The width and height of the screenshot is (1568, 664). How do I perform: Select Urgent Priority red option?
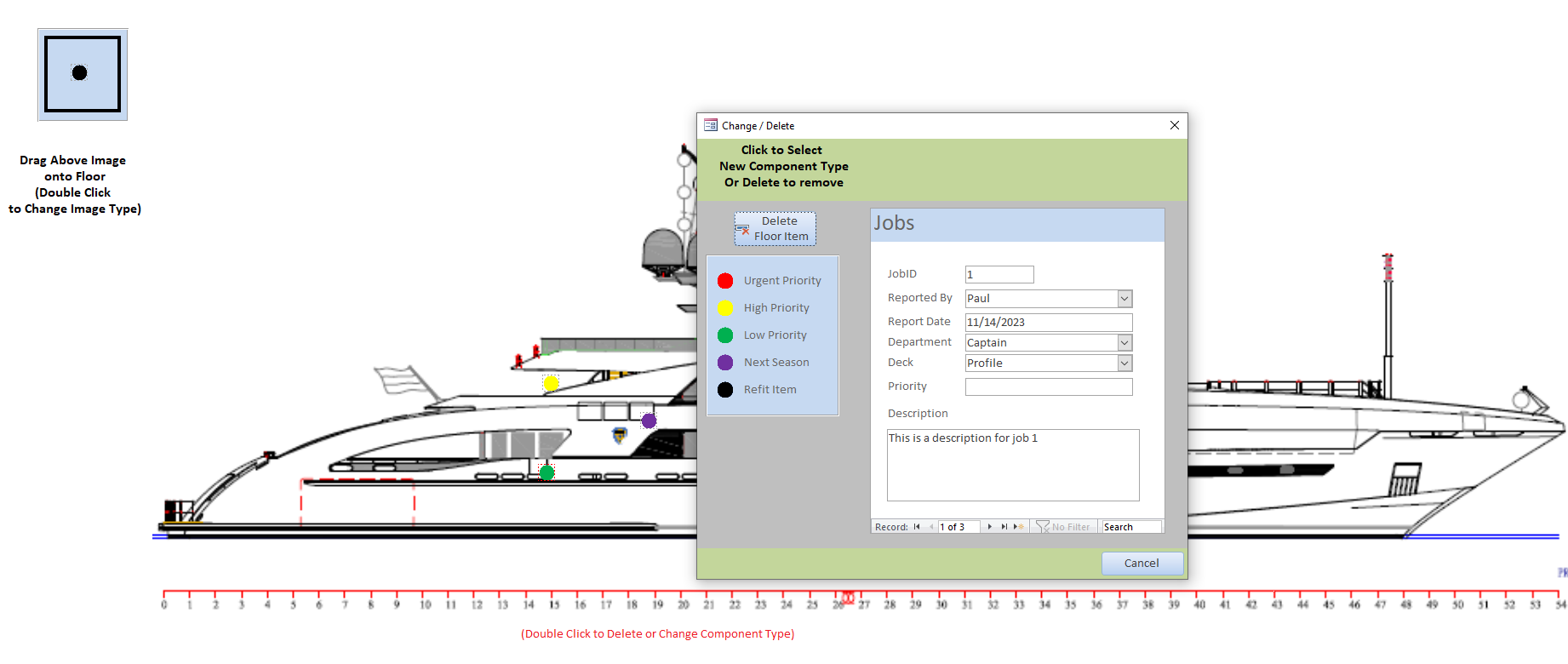pyautogui.click(x=725, y=281)
